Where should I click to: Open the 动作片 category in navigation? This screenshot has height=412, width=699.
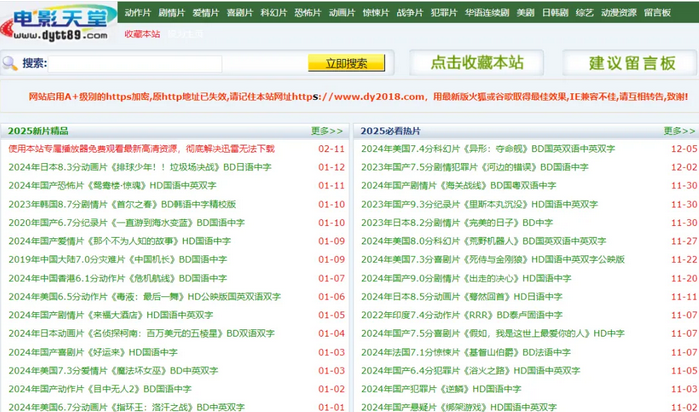138,13
